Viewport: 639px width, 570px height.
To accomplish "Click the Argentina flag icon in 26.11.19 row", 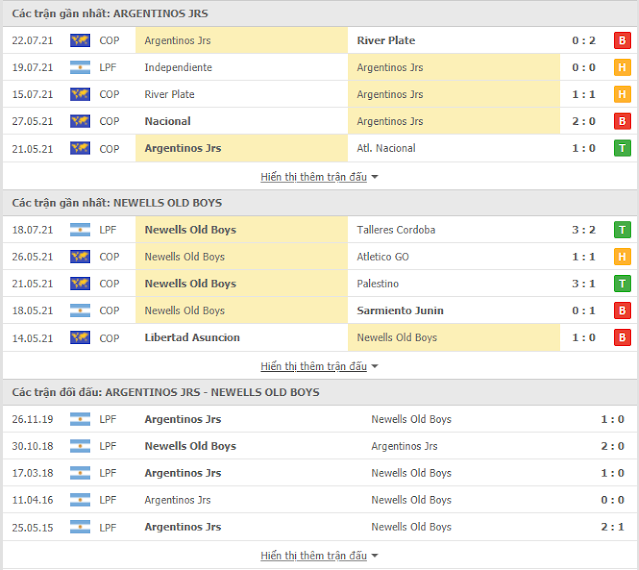I will (x=80, y=419).
